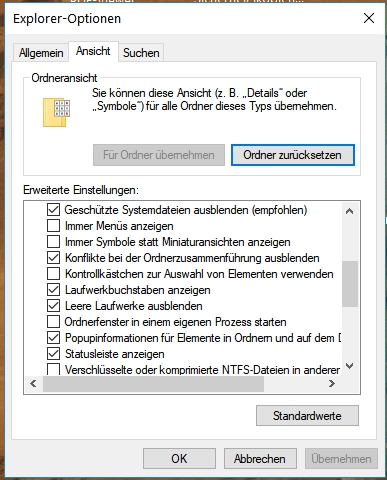Click the Abbrechen button
Viewport: 387px width, 480px height.
pos(260,459)
